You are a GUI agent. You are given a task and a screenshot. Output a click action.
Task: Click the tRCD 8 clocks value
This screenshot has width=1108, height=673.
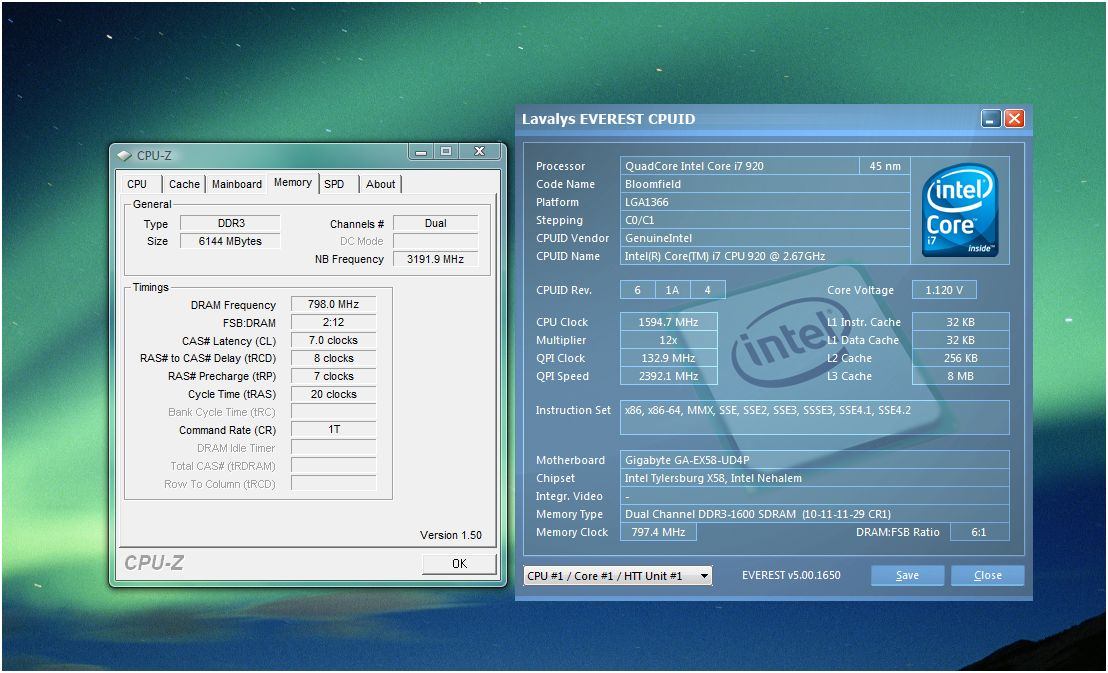click(x=334, y=358)
